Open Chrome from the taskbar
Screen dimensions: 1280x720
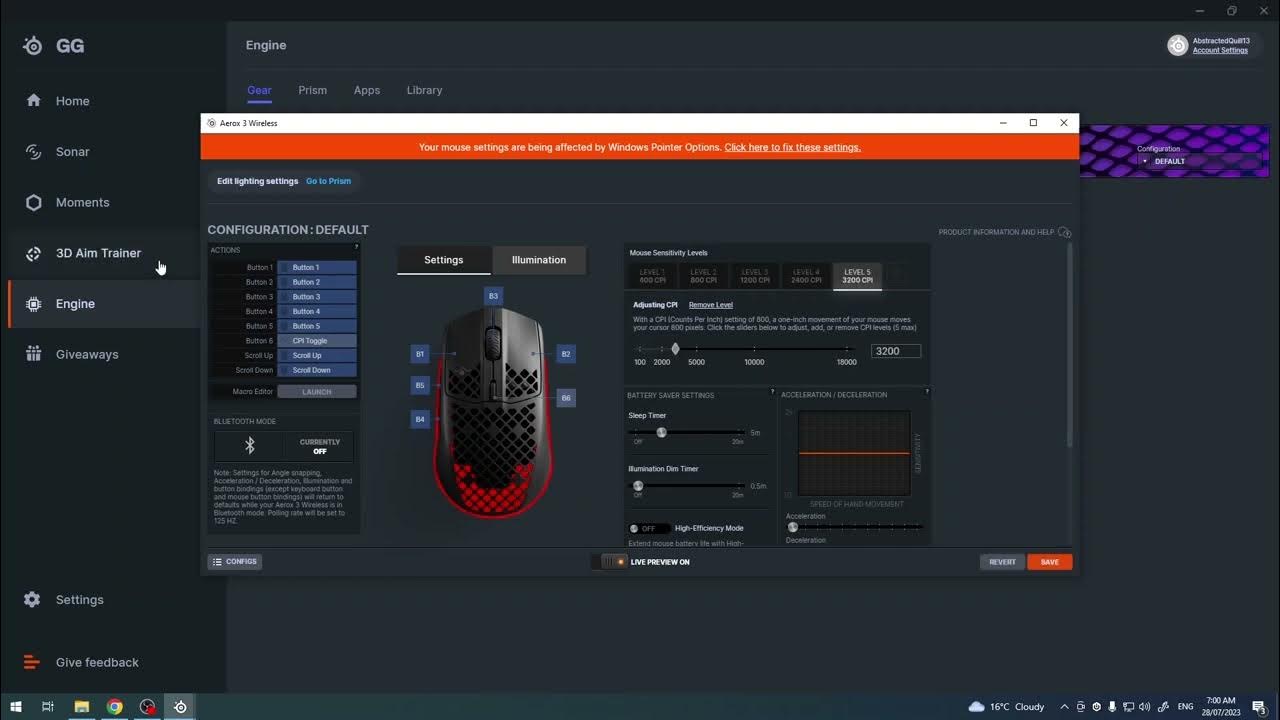click(x=115, y=706)
